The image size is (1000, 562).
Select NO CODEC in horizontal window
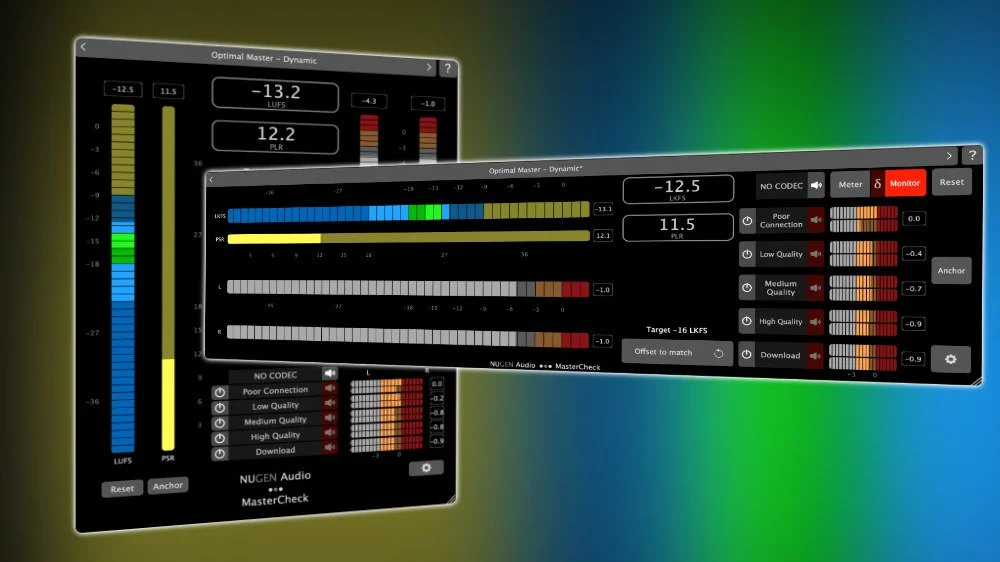(x=781, y=186)
